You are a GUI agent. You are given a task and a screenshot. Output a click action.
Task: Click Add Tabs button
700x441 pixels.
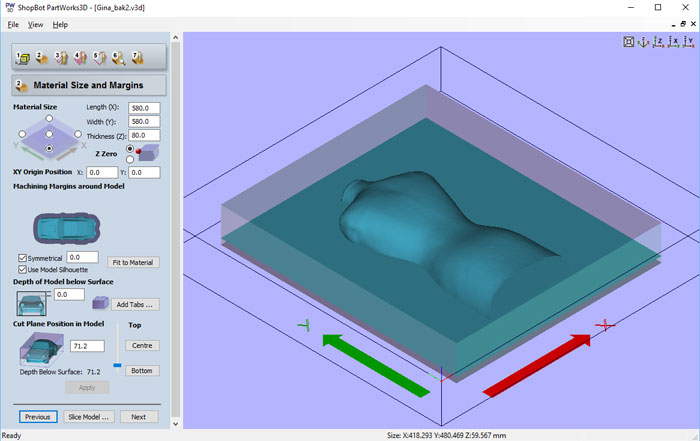coord(135,304)
